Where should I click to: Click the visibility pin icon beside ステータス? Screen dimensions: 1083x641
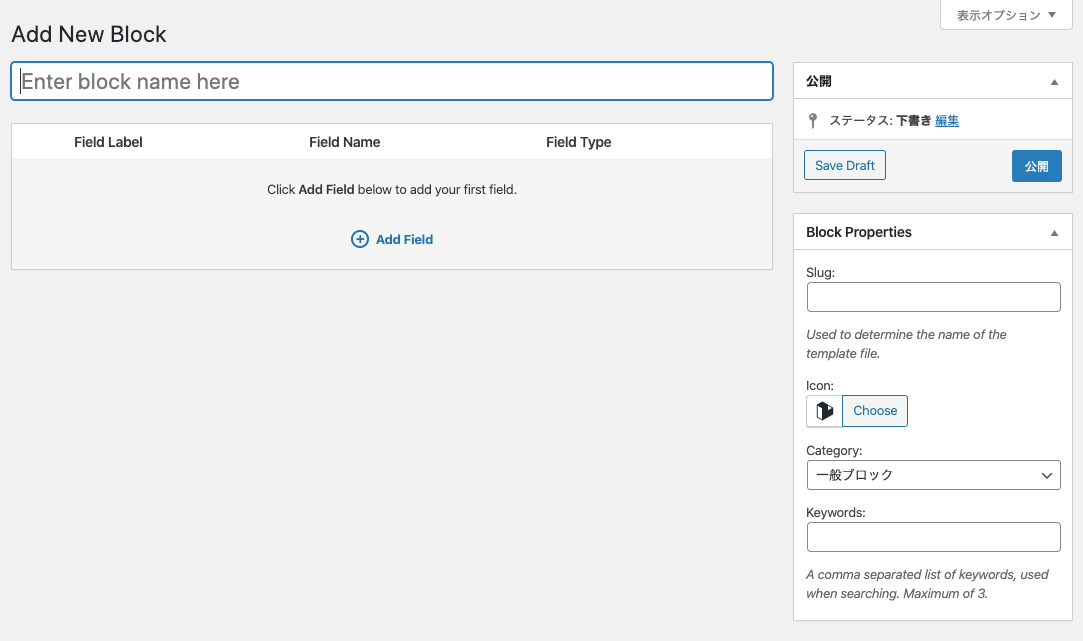point(812,120)
